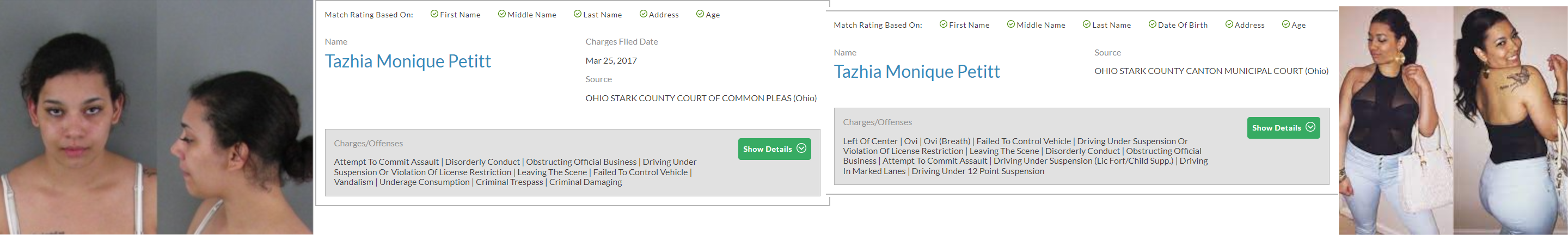Click Address checkmark in Common Pleas record
The width and height of the screenshot is (1568, 235).
(x=643, y=14)
